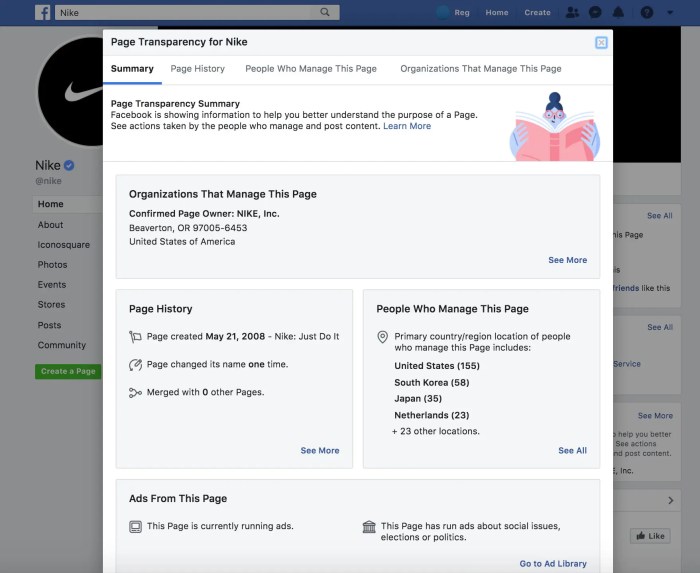Viewport: 700px width, 573px height.
Task: Close the Page Transparency dialog
Action: click(x=601, y=42)
